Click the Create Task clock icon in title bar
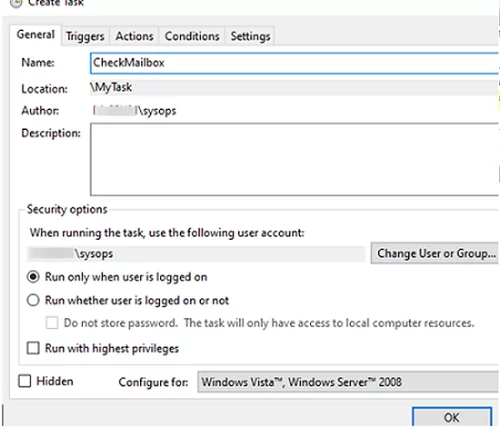This screenshot has width=500, height=429. [16, 3]
